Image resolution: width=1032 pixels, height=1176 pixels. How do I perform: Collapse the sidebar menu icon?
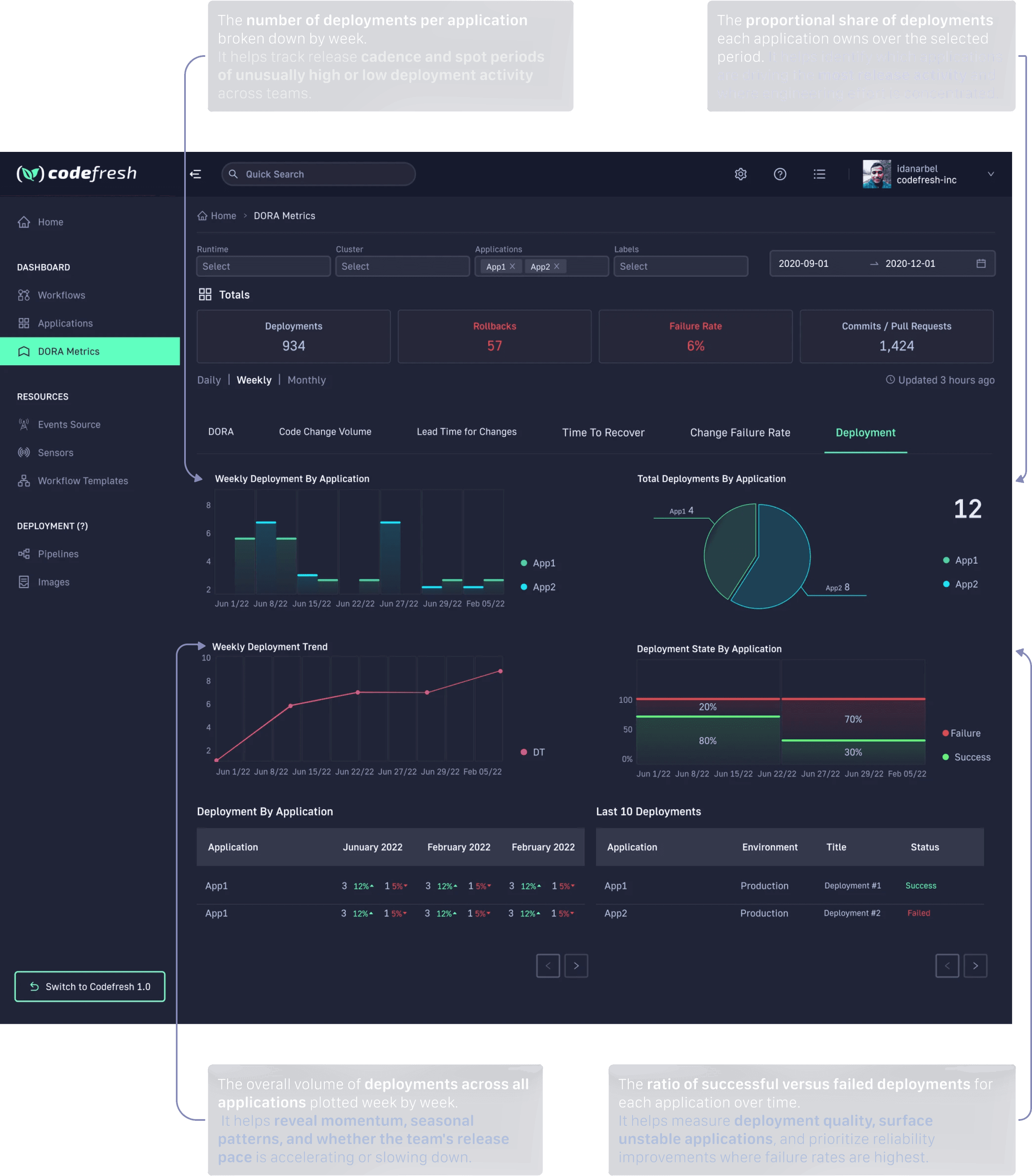[x=196, y=174]
